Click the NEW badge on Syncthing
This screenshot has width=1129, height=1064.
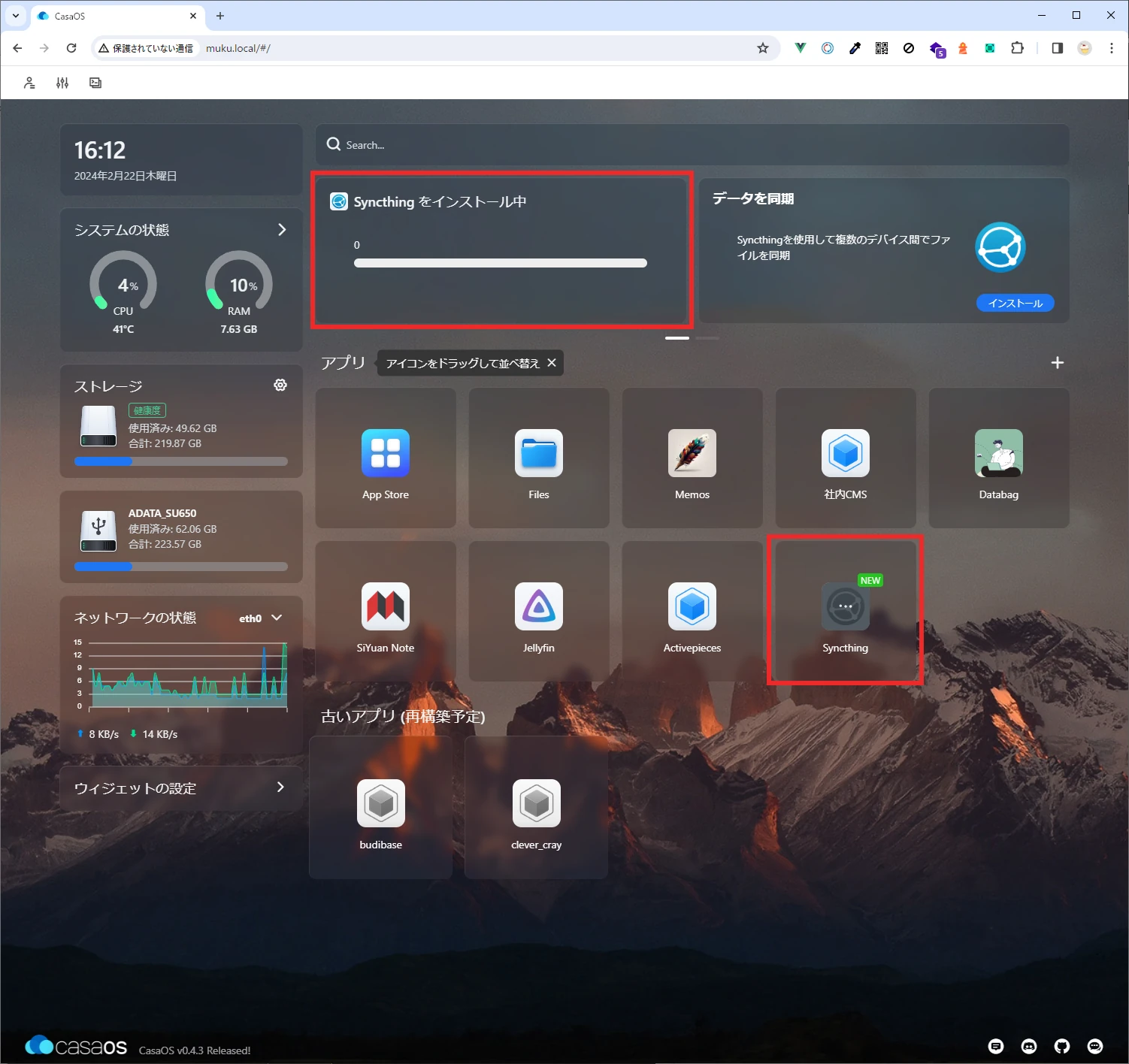pos(870,580)
